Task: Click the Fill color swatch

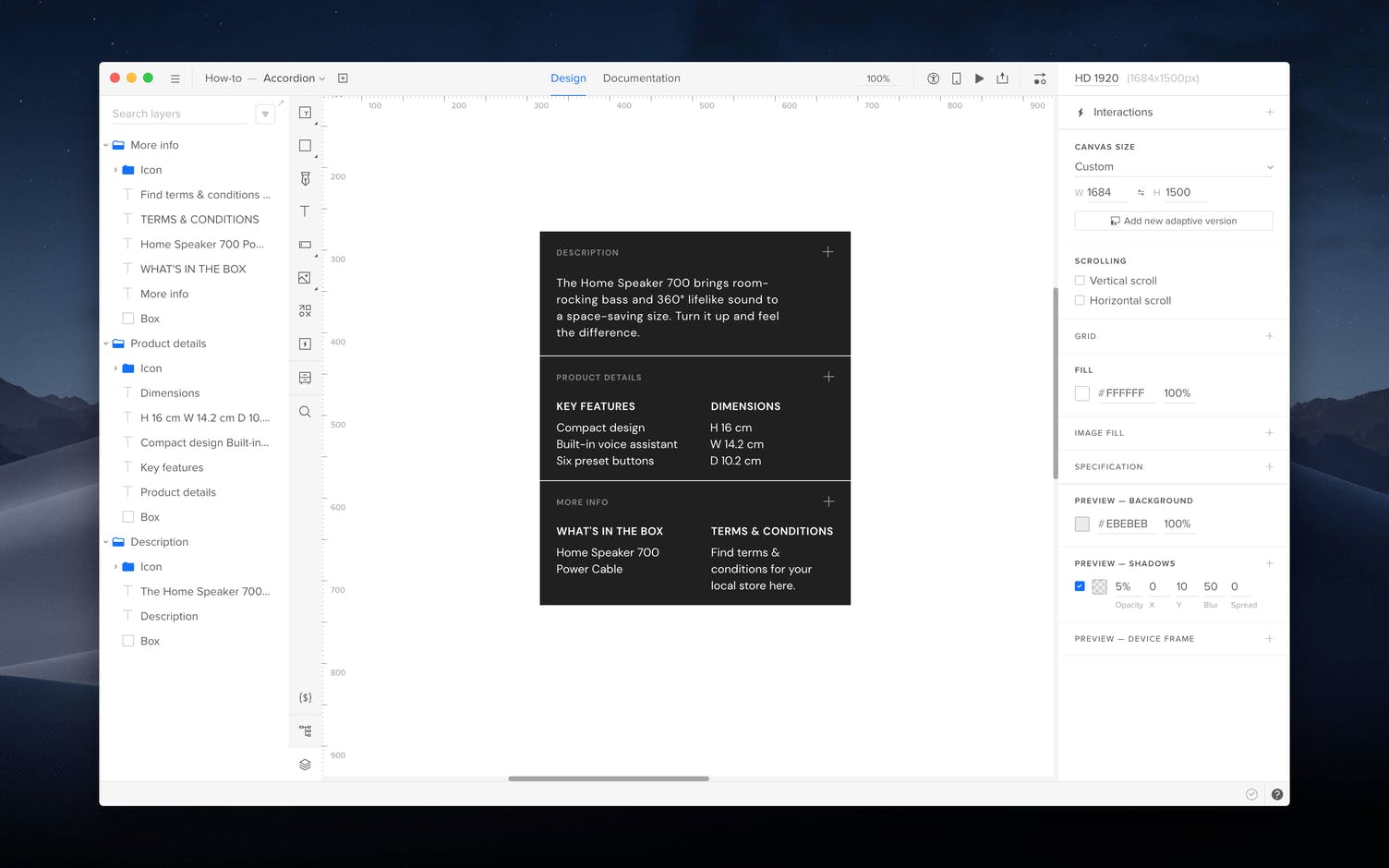Action: pyautogui.click(x=1081, y=392)
